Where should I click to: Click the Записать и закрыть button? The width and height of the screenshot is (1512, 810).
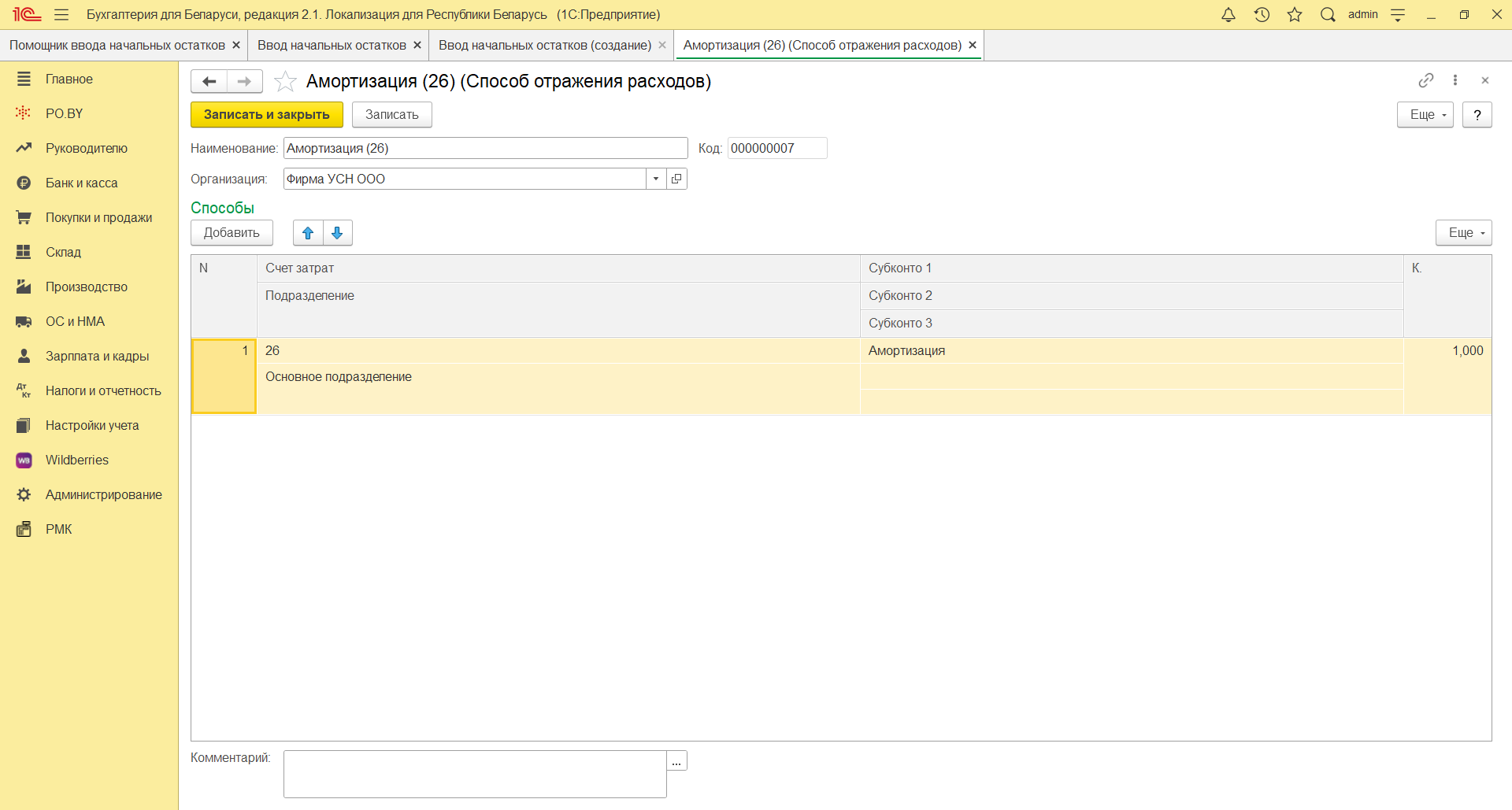tap(266, 115)
